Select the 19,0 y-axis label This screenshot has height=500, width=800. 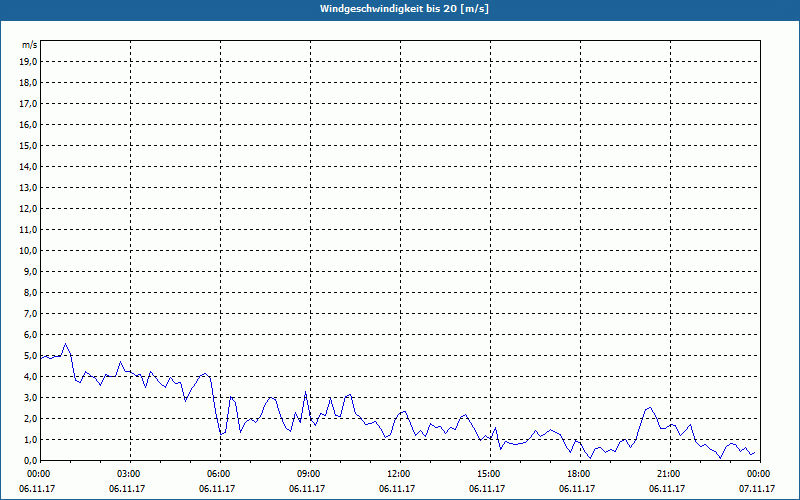tap(29, 62)
